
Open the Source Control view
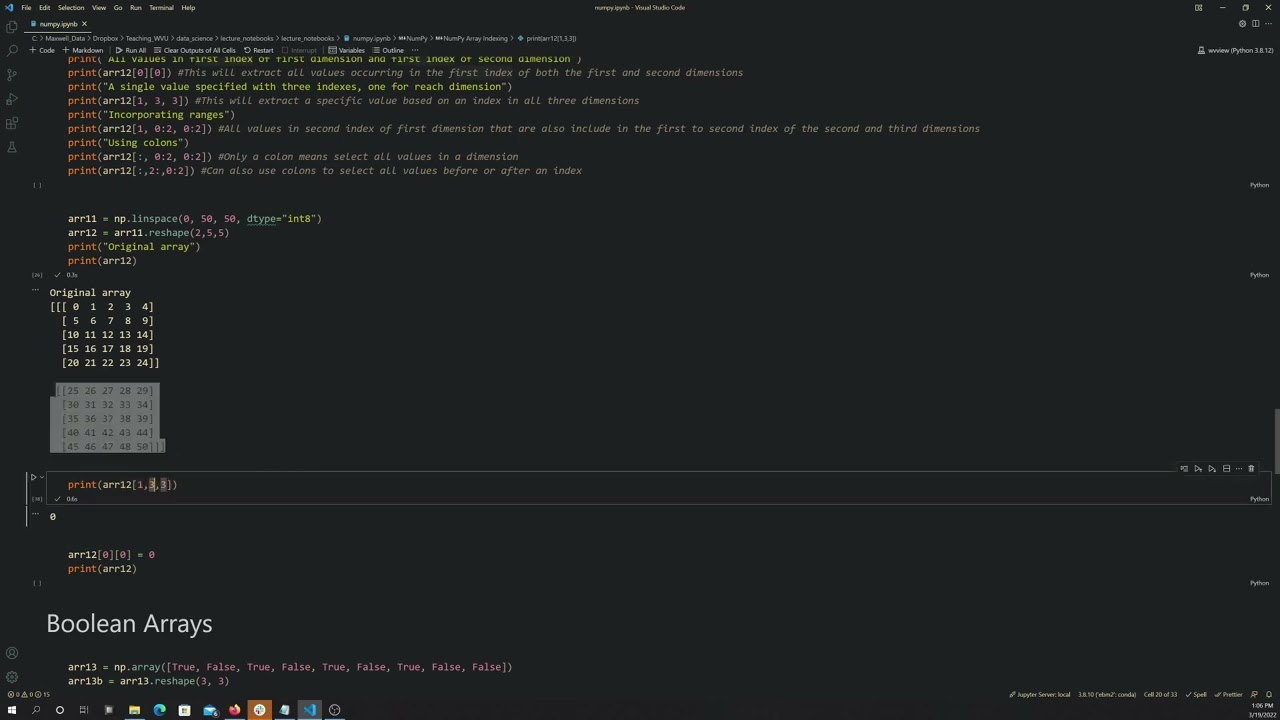(x=12, y=75)
